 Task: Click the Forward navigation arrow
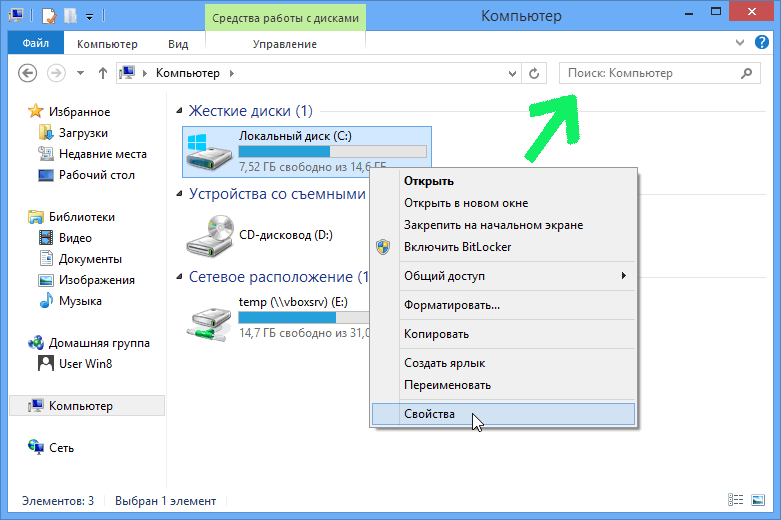tap(56, 73)
